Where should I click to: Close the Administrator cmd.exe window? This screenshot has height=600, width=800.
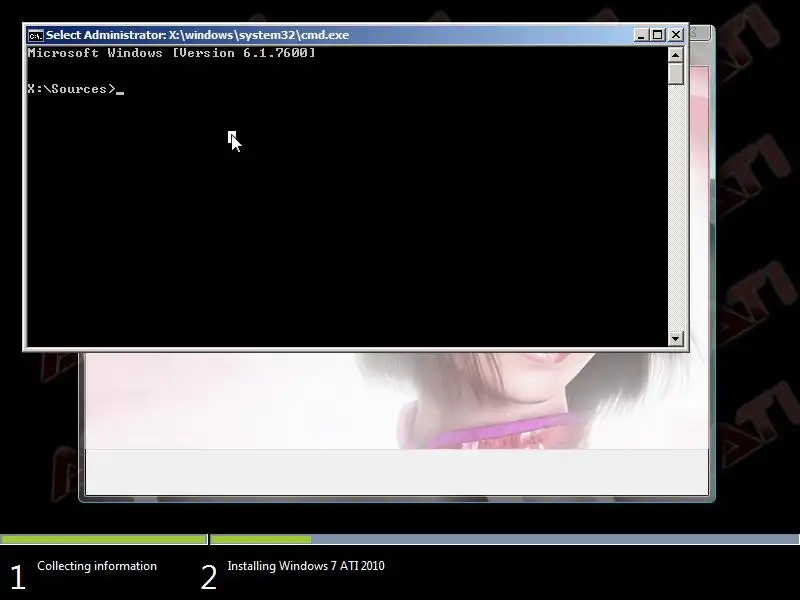[x=676, y=35]
